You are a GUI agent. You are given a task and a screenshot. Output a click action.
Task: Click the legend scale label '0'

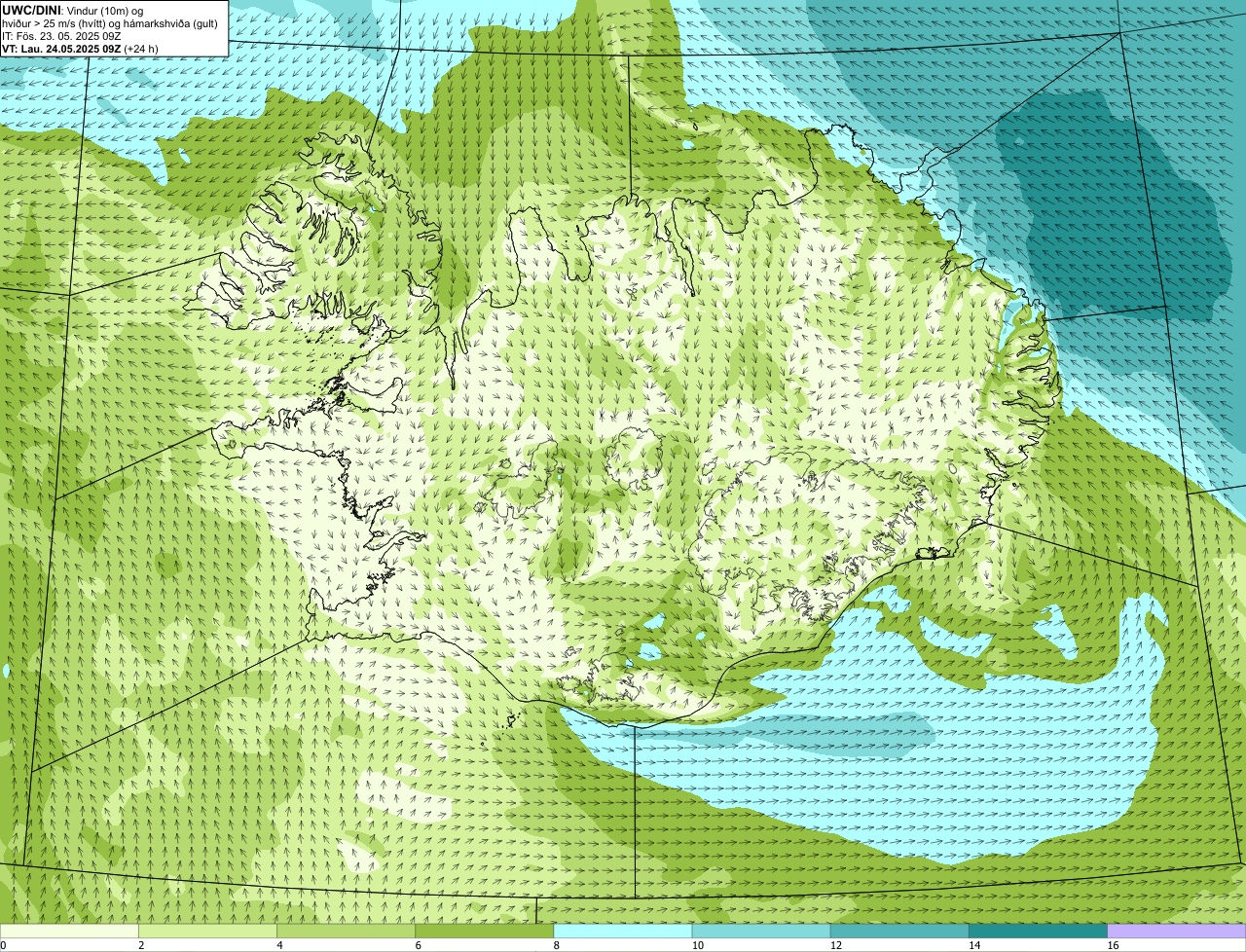3,945
